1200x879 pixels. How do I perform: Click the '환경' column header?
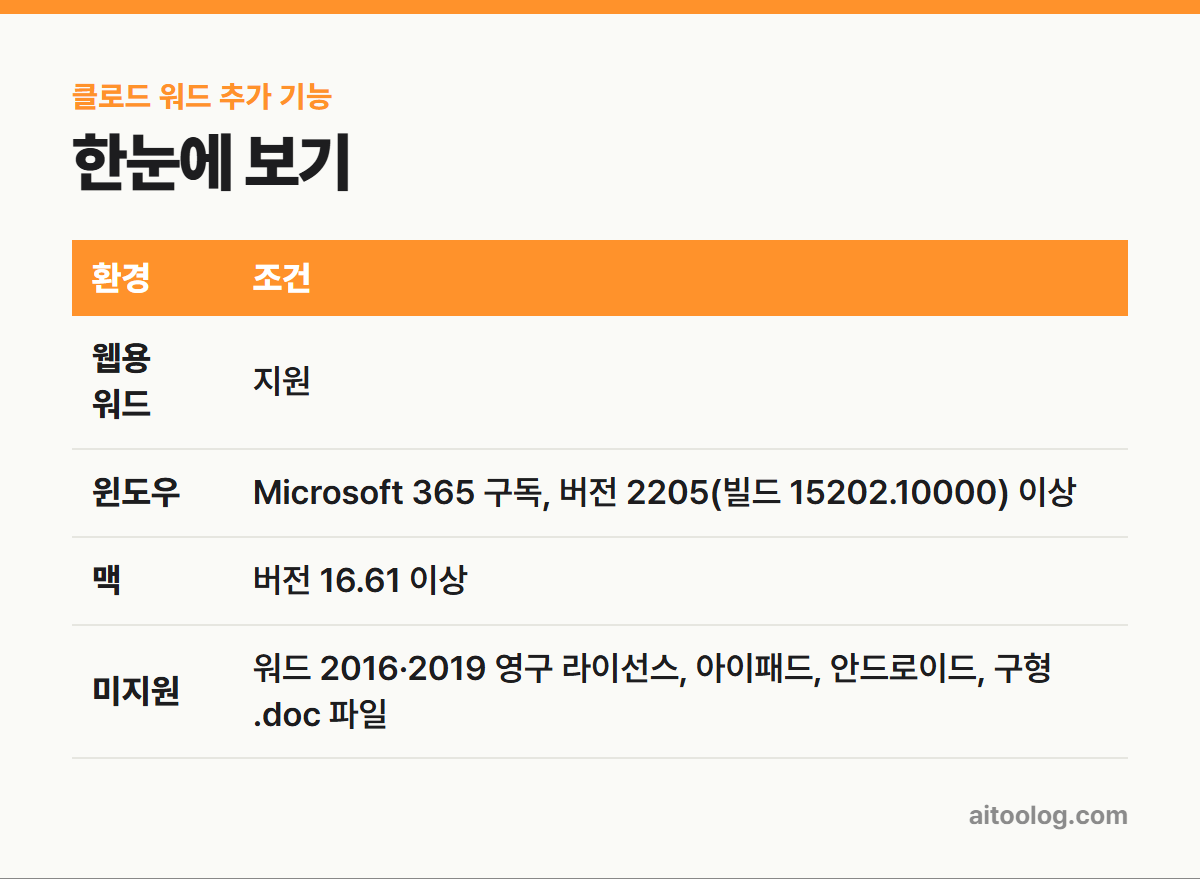pyautogui.click(x=121, y=278)
